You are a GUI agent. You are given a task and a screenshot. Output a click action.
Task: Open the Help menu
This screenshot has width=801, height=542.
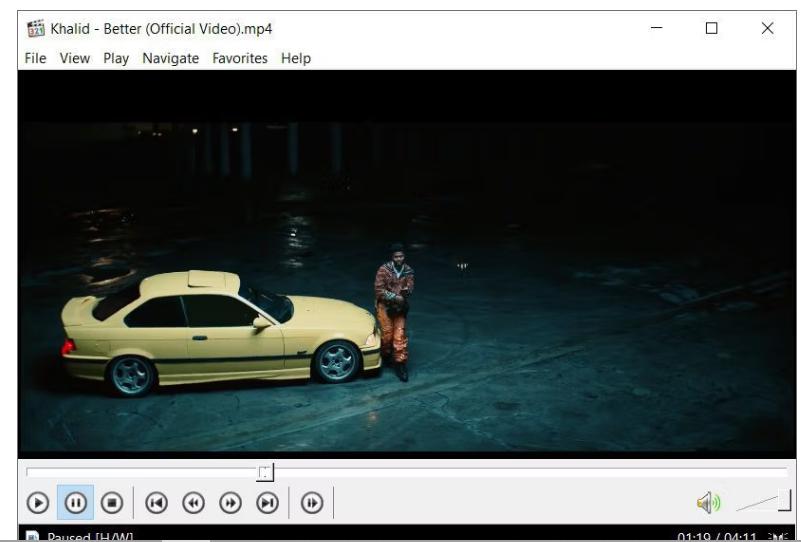click(x=296, y=58)
